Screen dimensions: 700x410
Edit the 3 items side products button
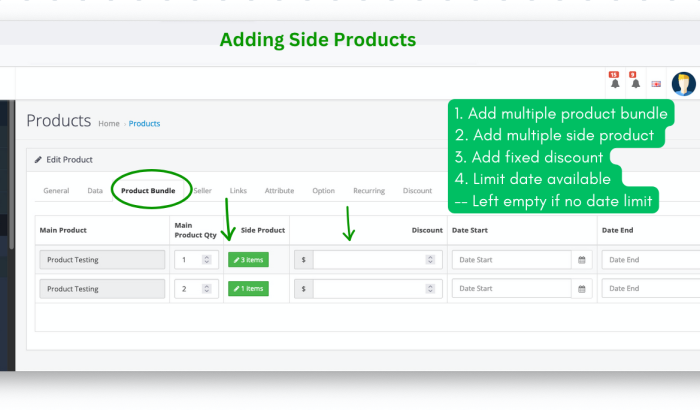click(x=248, y=260)
